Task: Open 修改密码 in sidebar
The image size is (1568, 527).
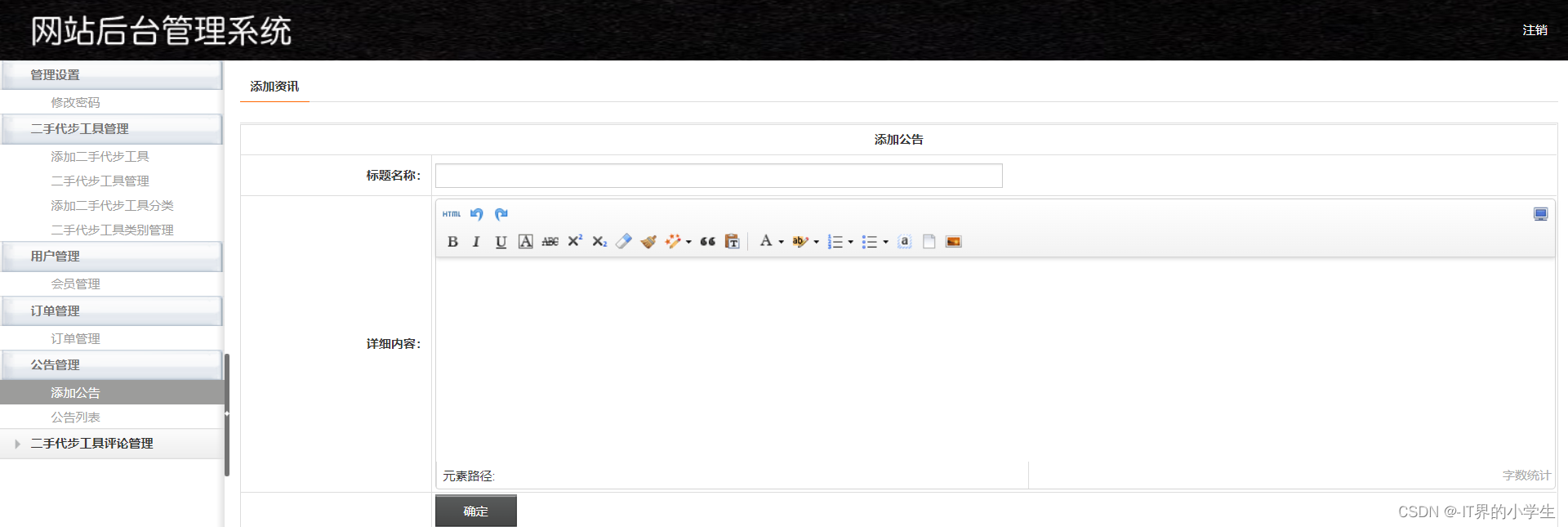Action: point(75,102)
